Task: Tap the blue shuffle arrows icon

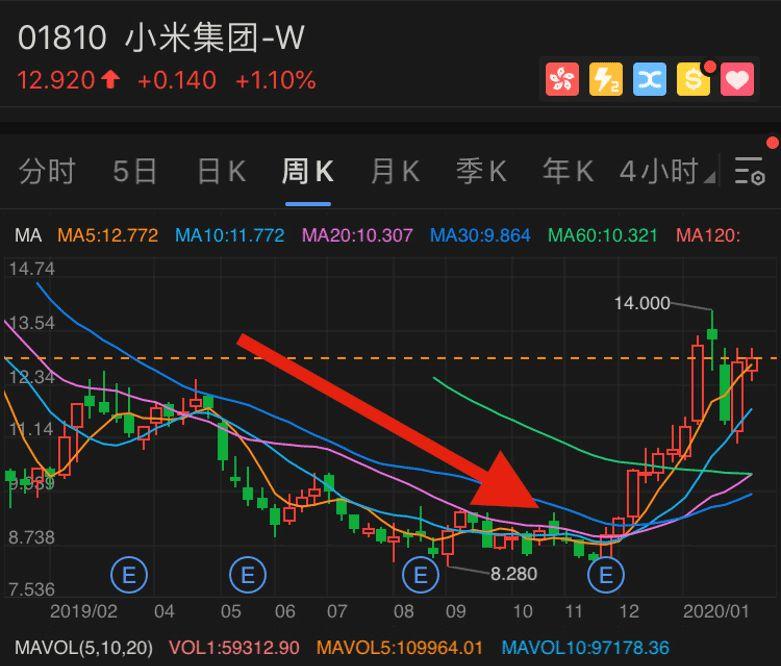Action: 650,79
